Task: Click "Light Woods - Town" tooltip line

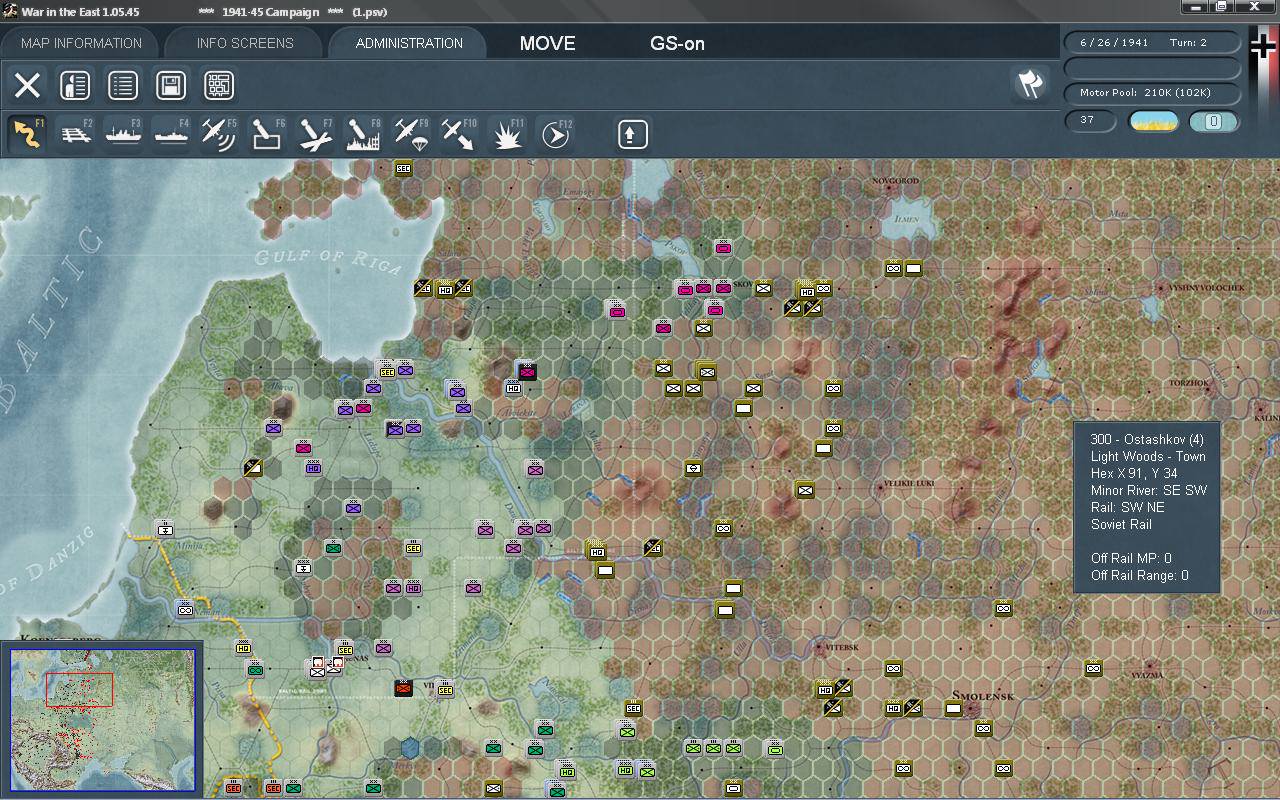Action: (x=1148, y=456)
